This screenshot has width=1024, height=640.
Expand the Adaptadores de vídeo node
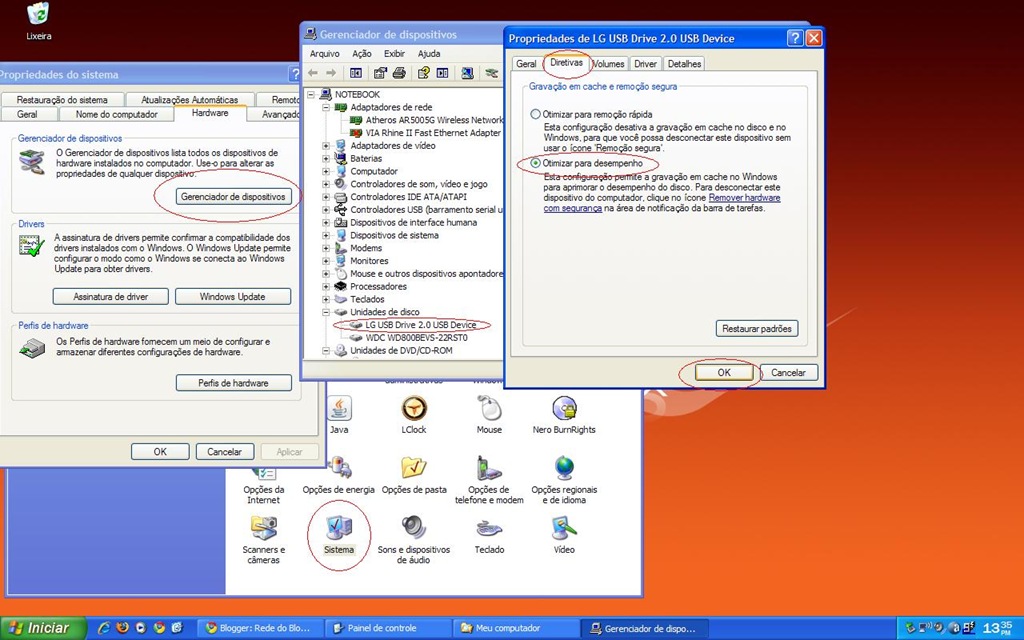(x=326, y=146)
